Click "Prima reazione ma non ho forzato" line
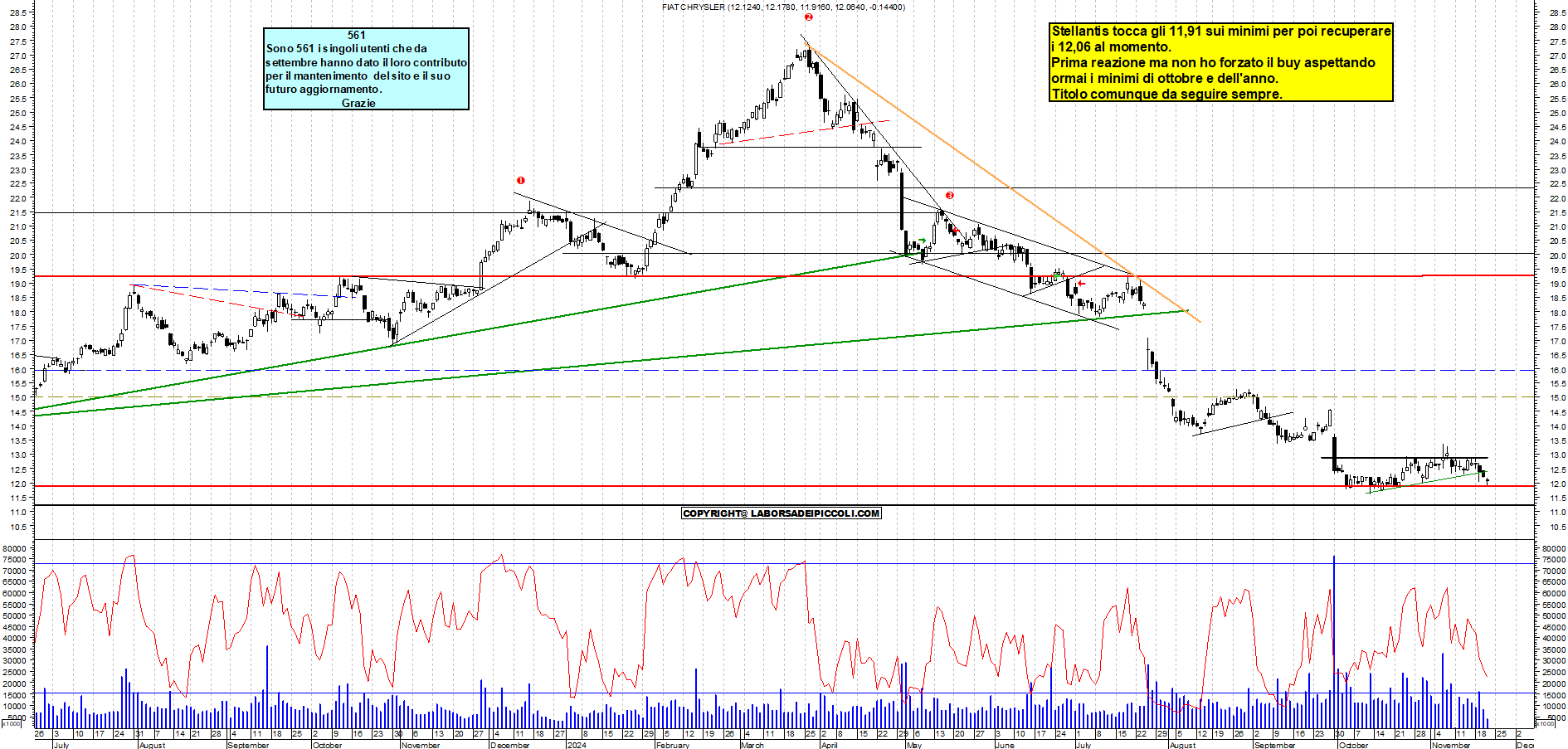Viewport: 1568px width, 749px height. pos(1213,62)
